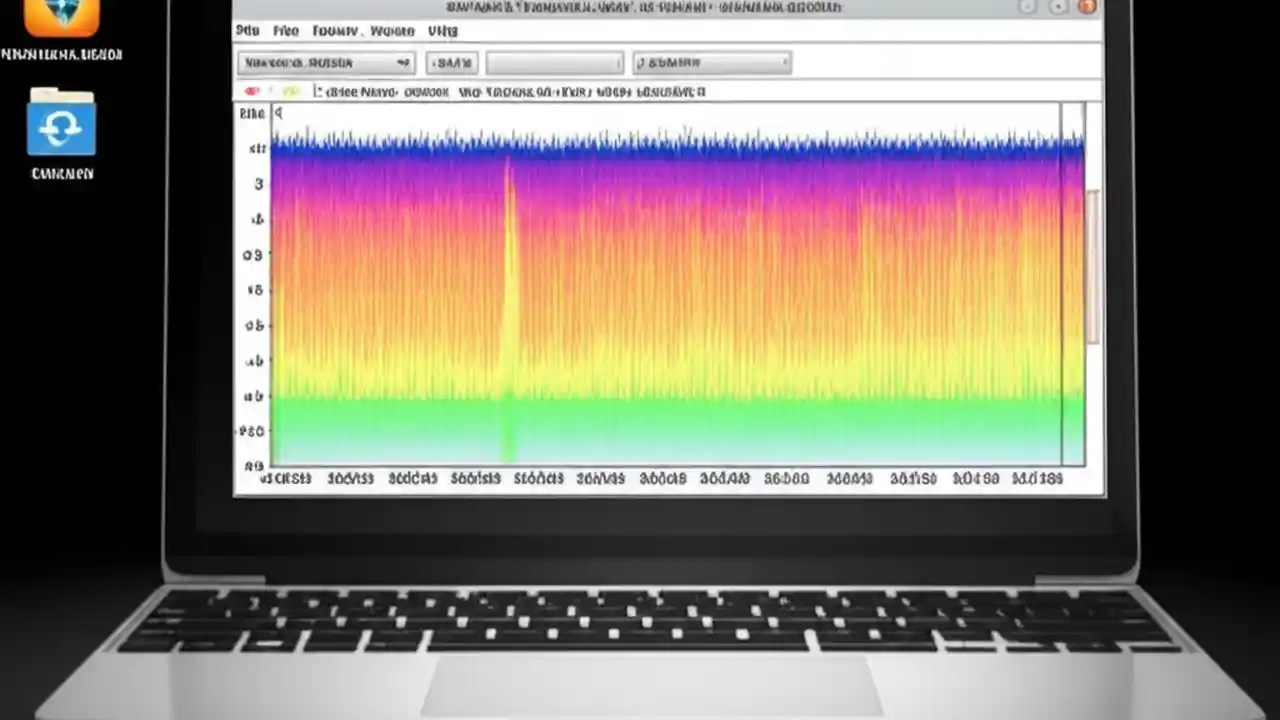Screen dimensions: 1280x720
Task: Open the blue sync folder on the desktop
Action: click(x=62, y=125)
